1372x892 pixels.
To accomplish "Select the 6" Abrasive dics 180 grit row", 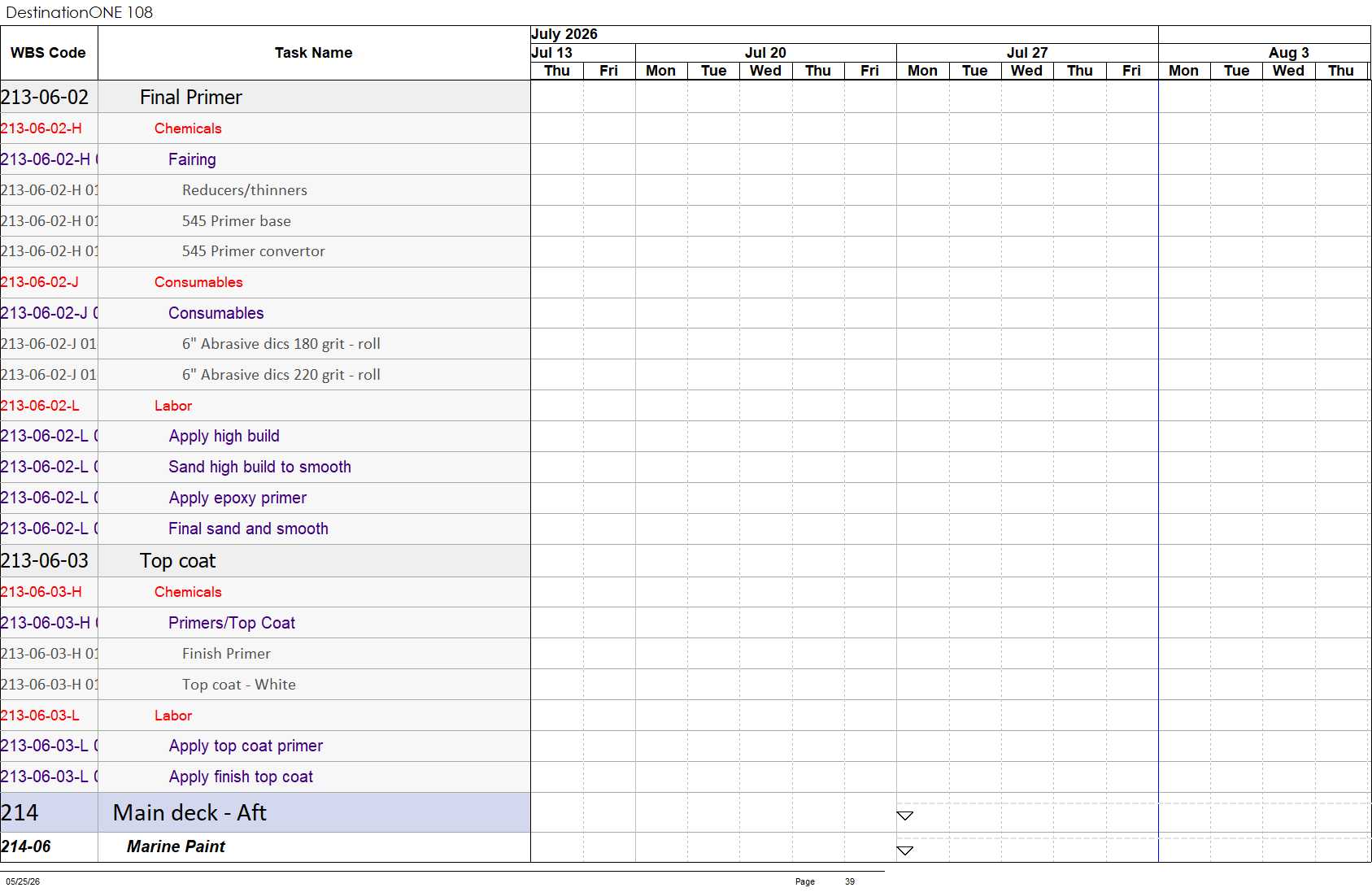I will pos(265,344).
